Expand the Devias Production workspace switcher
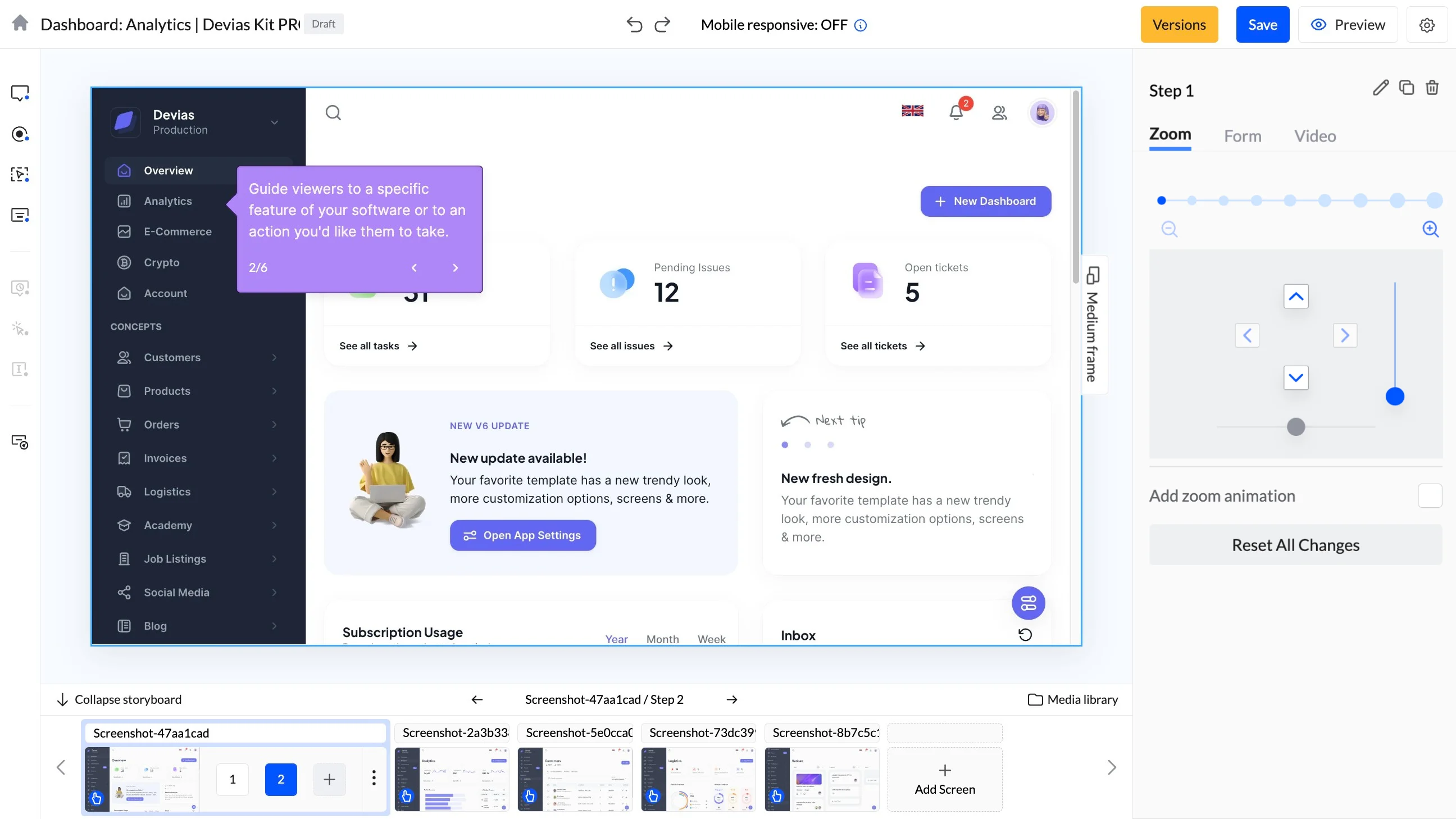 coord(274,122)
